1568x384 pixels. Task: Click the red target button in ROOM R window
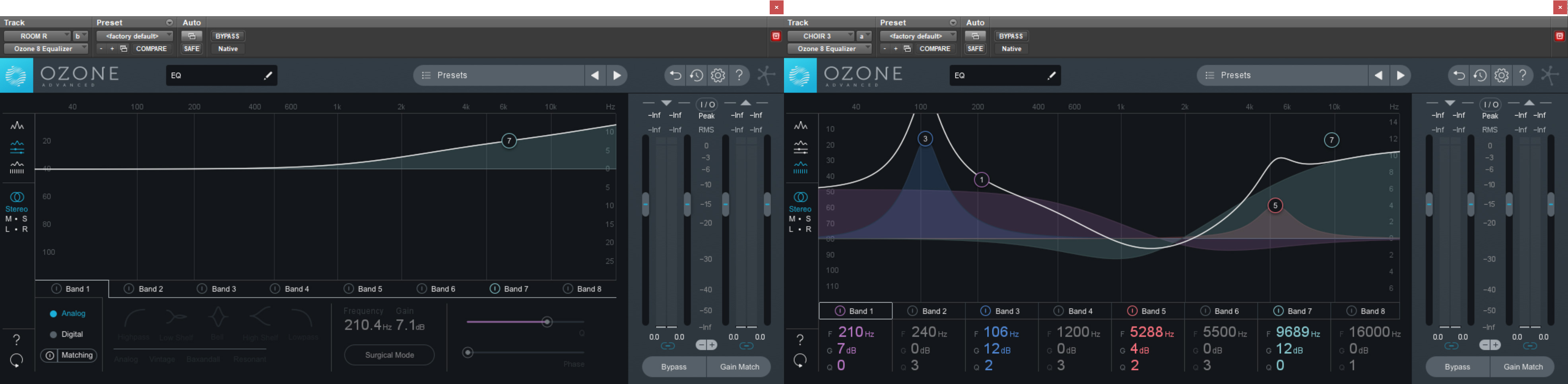(x=776, y=37)
